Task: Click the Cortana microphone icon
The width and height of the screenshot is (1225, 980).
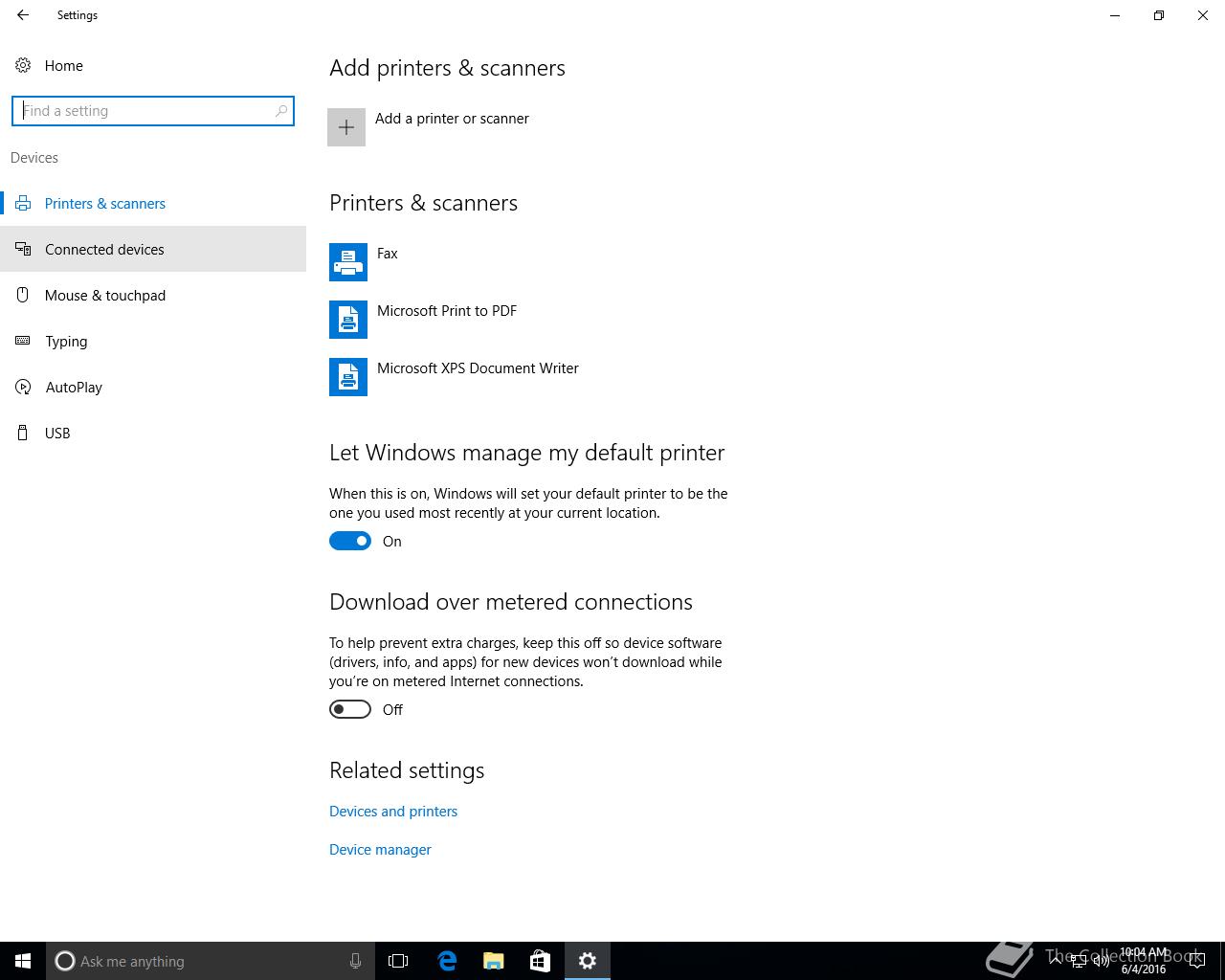Action: pyautogui.click(x=355, y=961)
